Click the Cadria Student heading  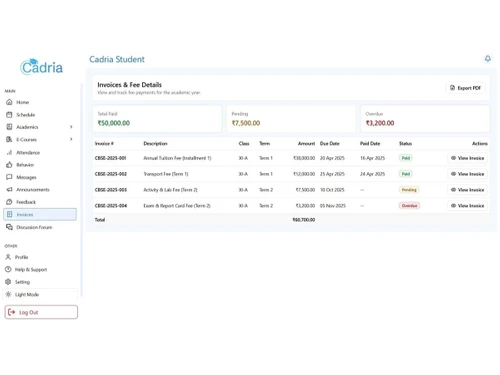[x=117, y=59]
